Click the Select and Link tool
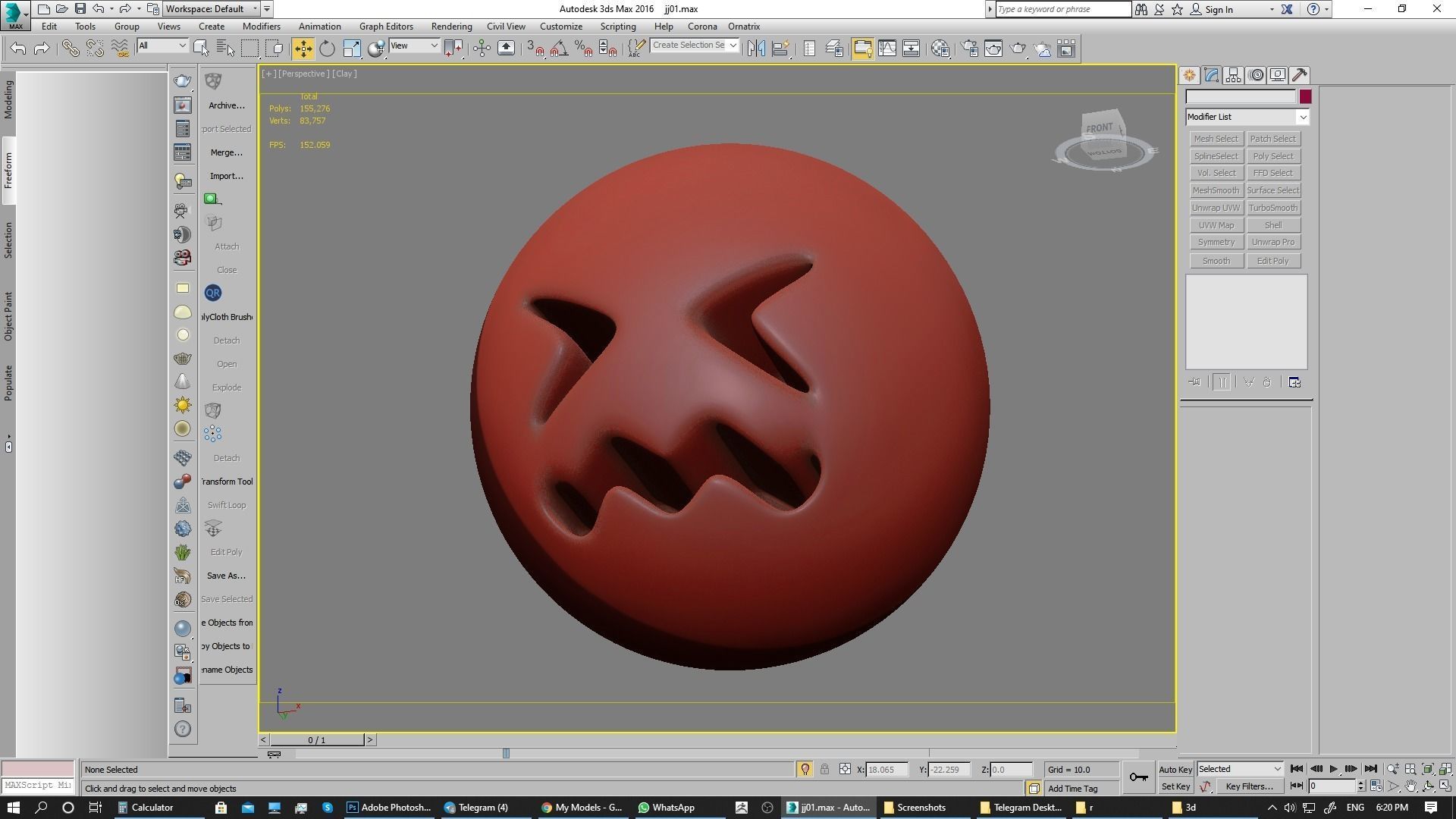 71,49
